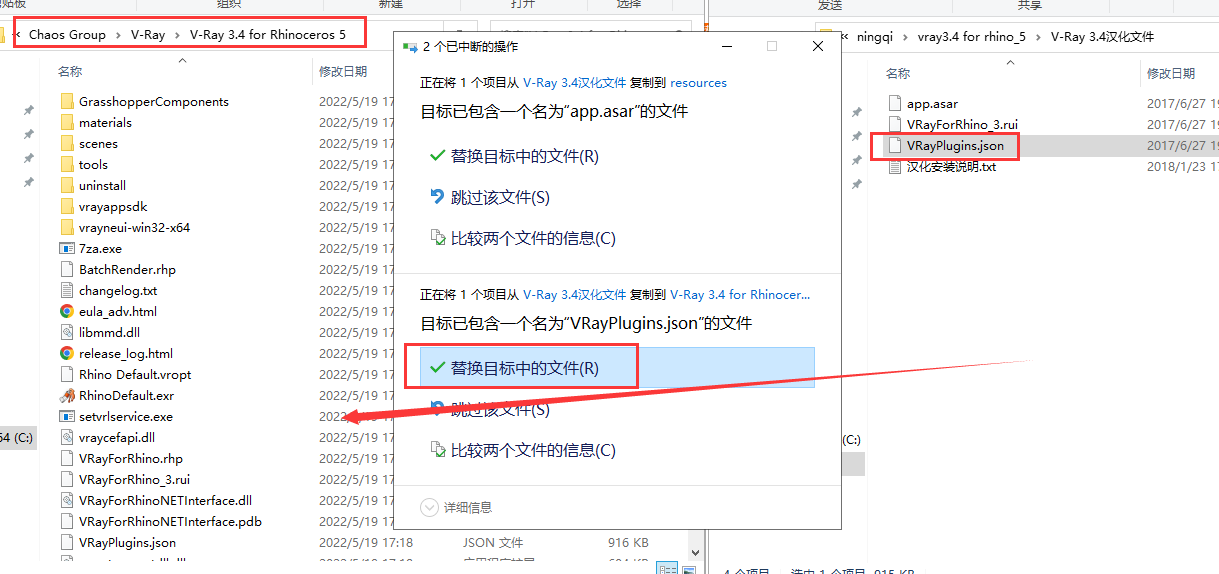Viewport: 1219px width, 574px height.
Task: Compare info for both app.asar files
Action: [x=522, y=238]
